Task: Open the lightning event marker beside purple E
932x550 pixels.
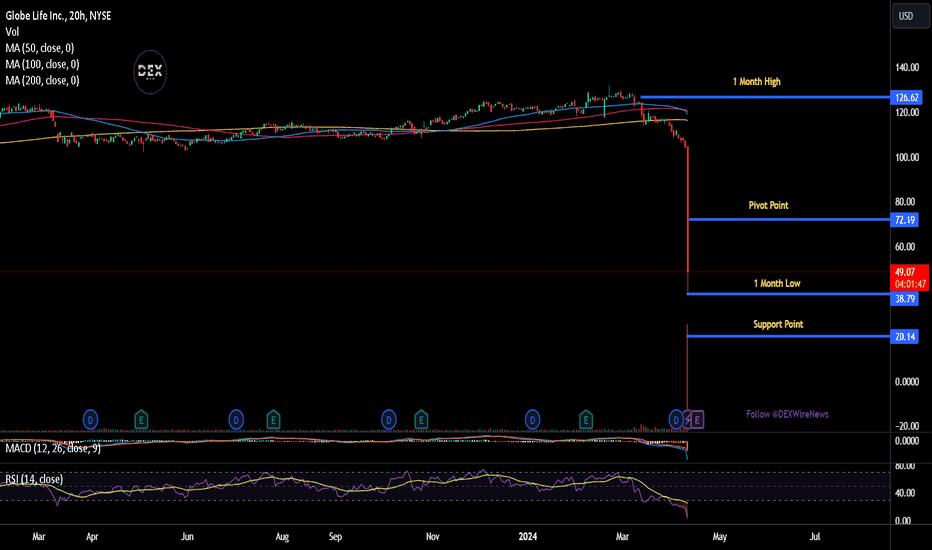Action: (x=688, y=420)
